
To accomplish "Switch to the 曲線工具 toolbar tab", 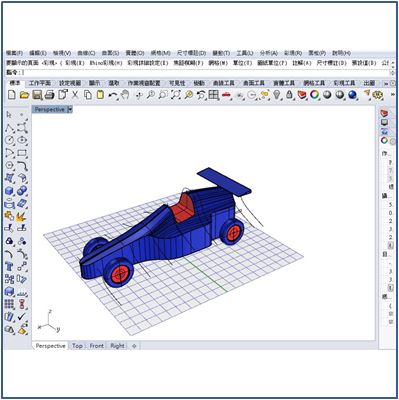I will (x=224, y=83).
